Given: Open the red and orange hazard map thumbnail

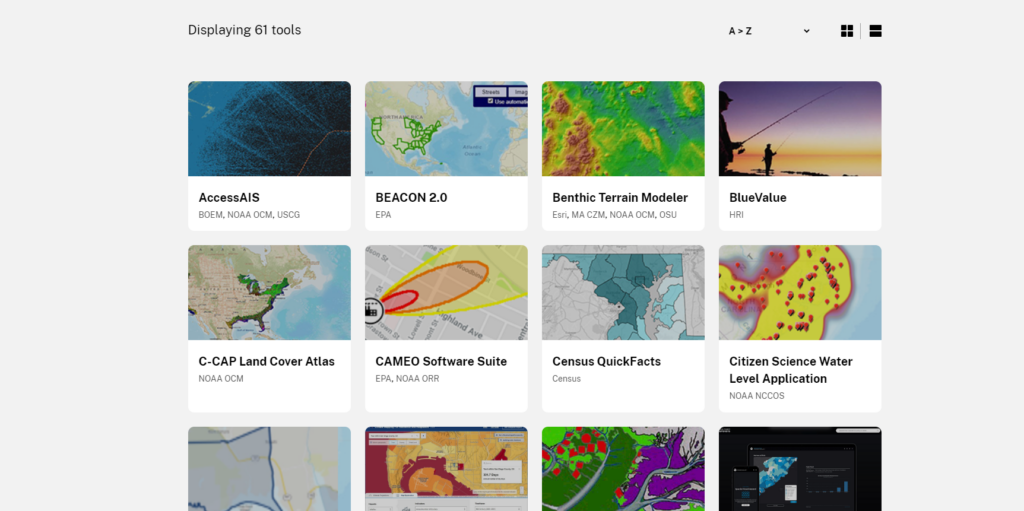Looking at the screenshot, I should pos(446,469).
